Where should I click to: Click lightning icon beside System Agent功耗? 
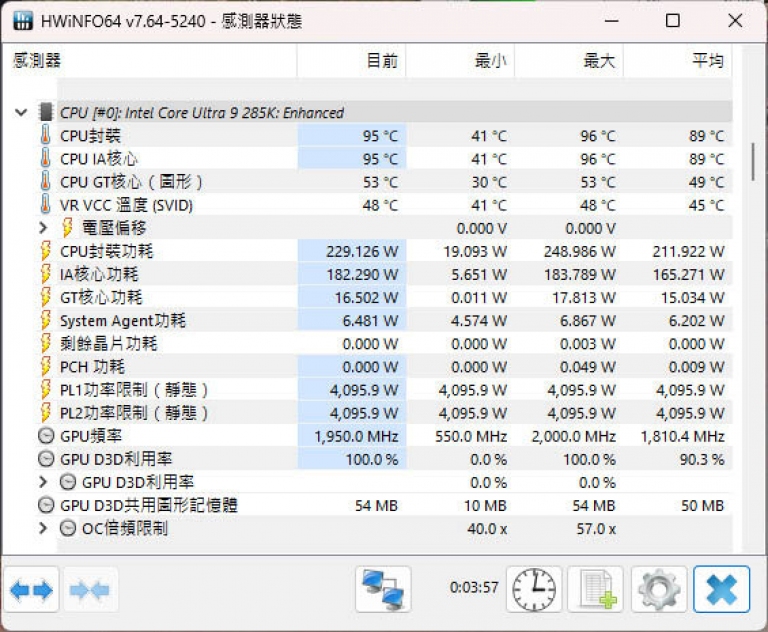point(46,320)
